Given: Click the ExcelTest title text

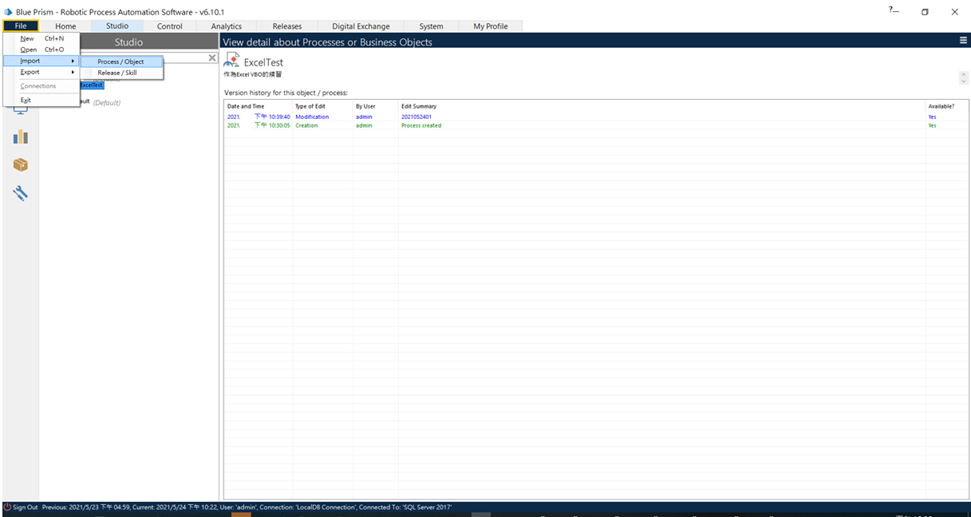Looking at the screenshot, I should 263,63.
